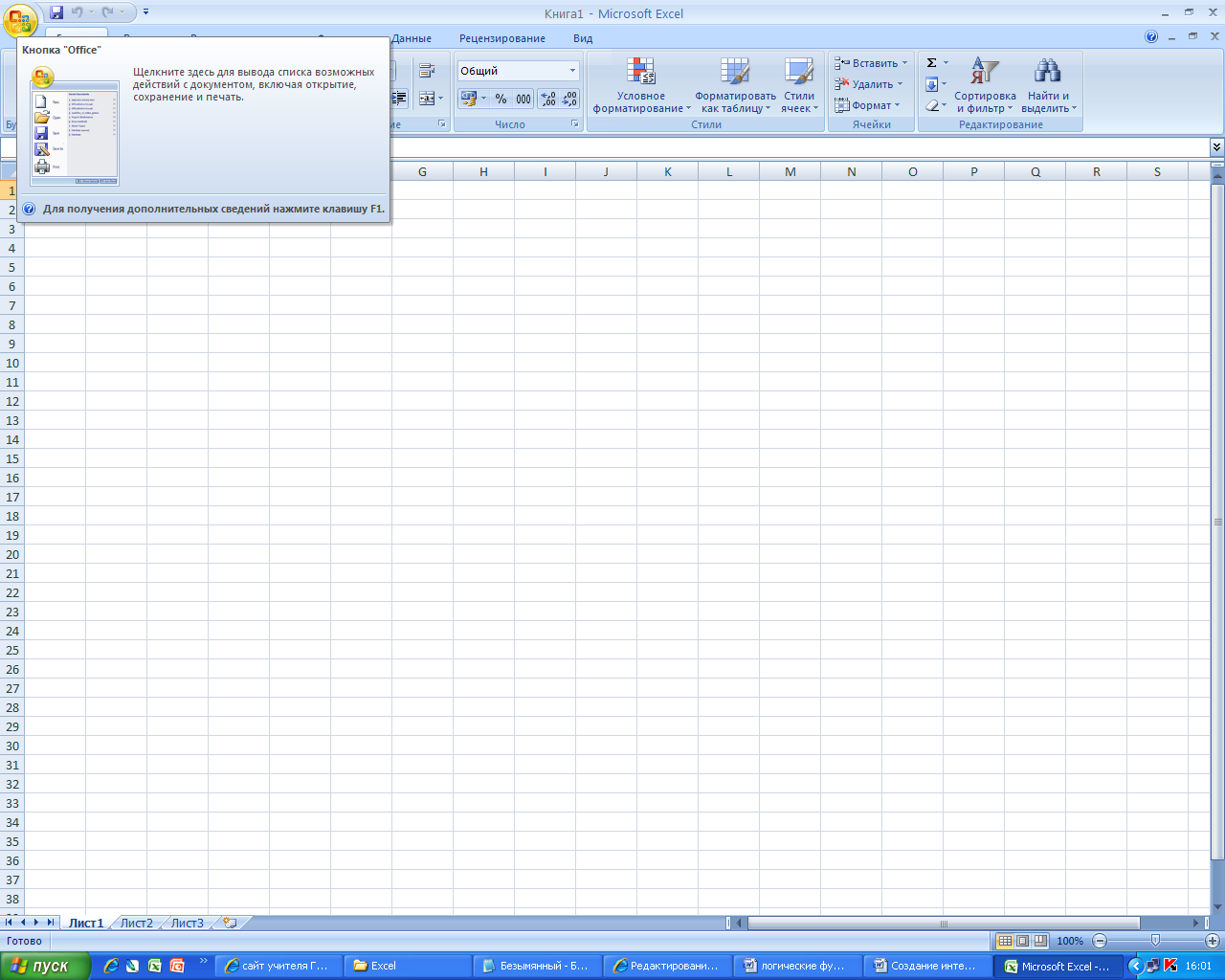Restore down workbook window button
1225x980 pixels.
1192,36
